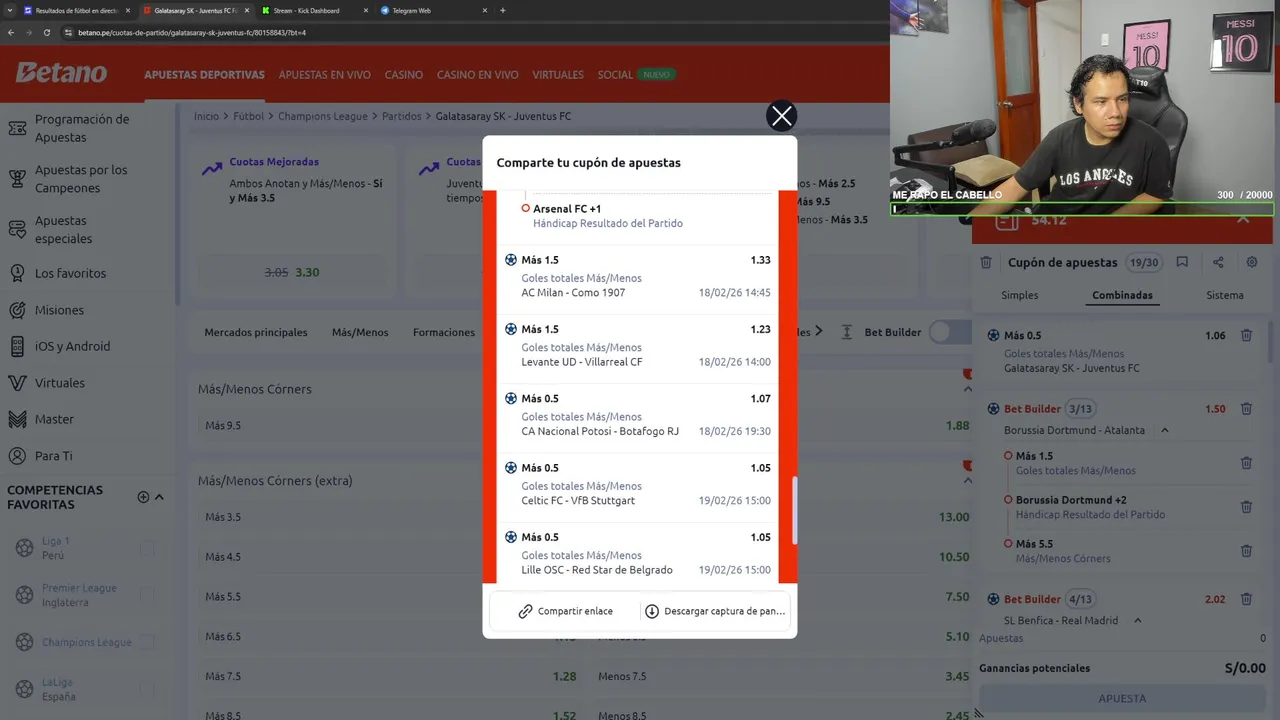Open Apuestas en Vivo menu
The height and width of the screenshot is (720, 1280).
click(x=325, y=75)
